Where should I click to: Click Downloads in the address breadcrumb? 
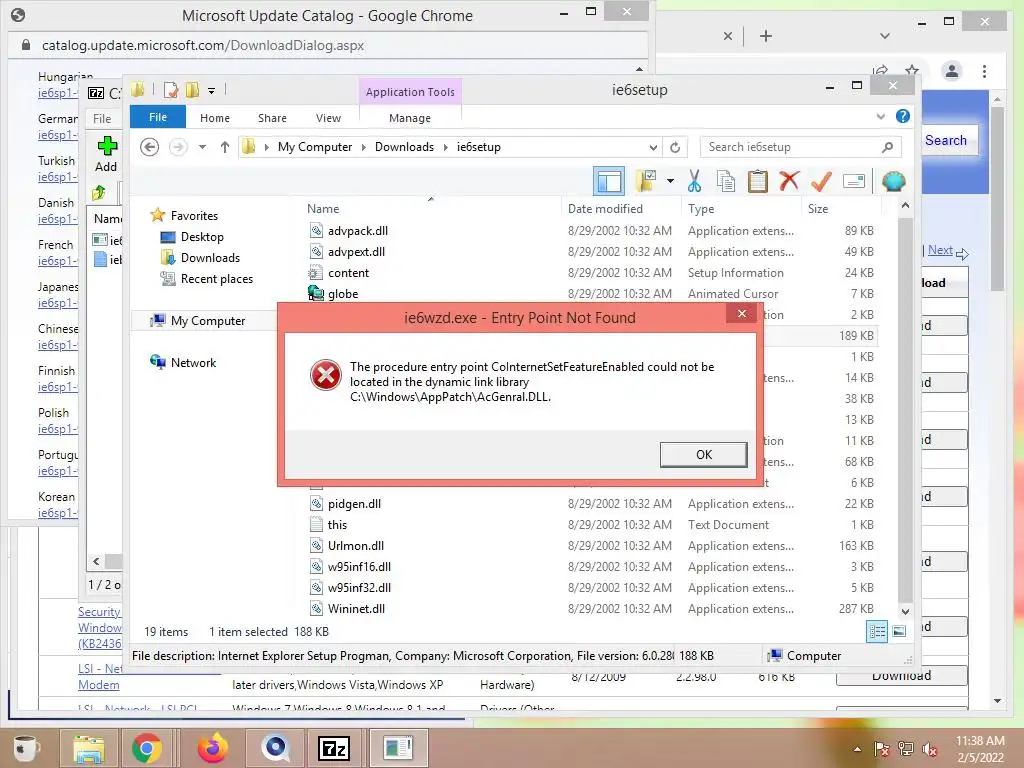404,147
